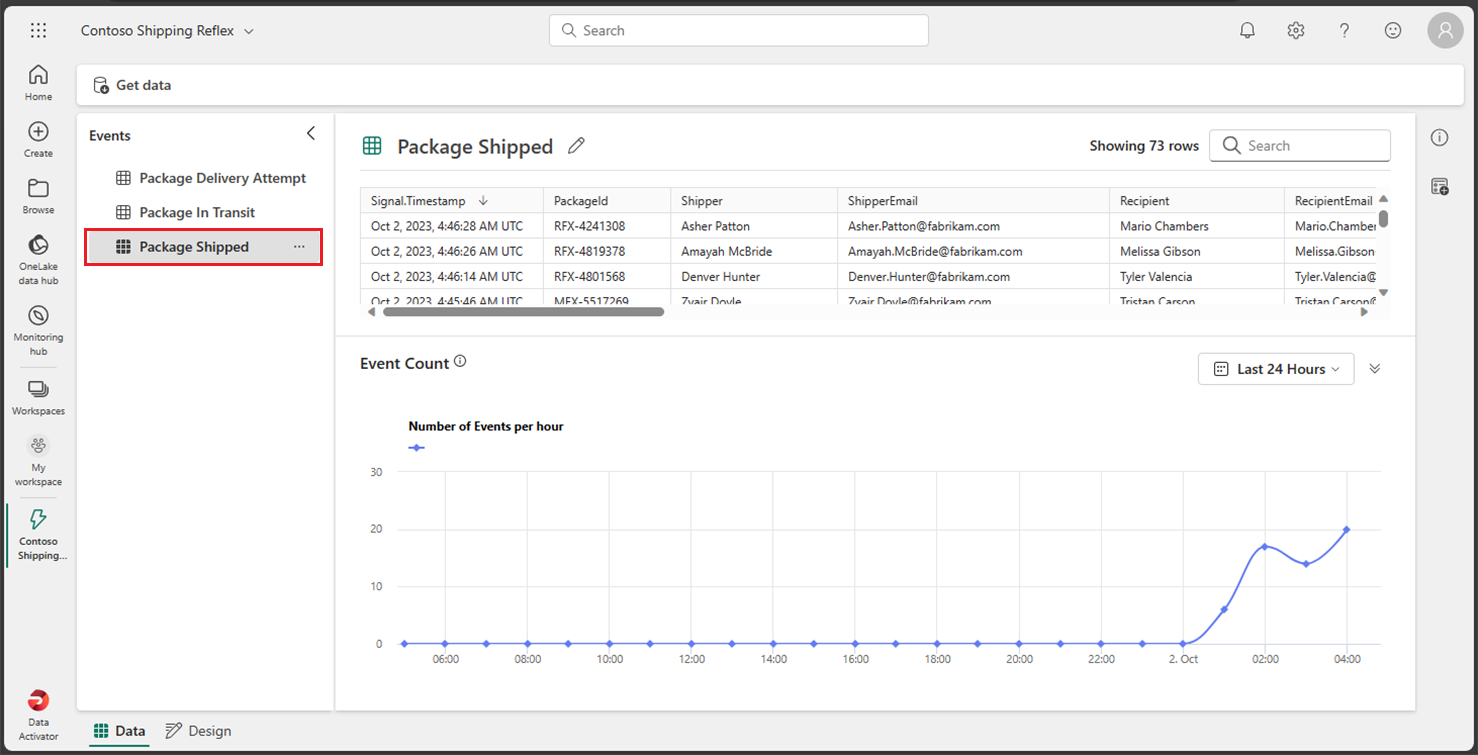
Task: Collapse the Event Count chart section
Action: (1375, 369)
